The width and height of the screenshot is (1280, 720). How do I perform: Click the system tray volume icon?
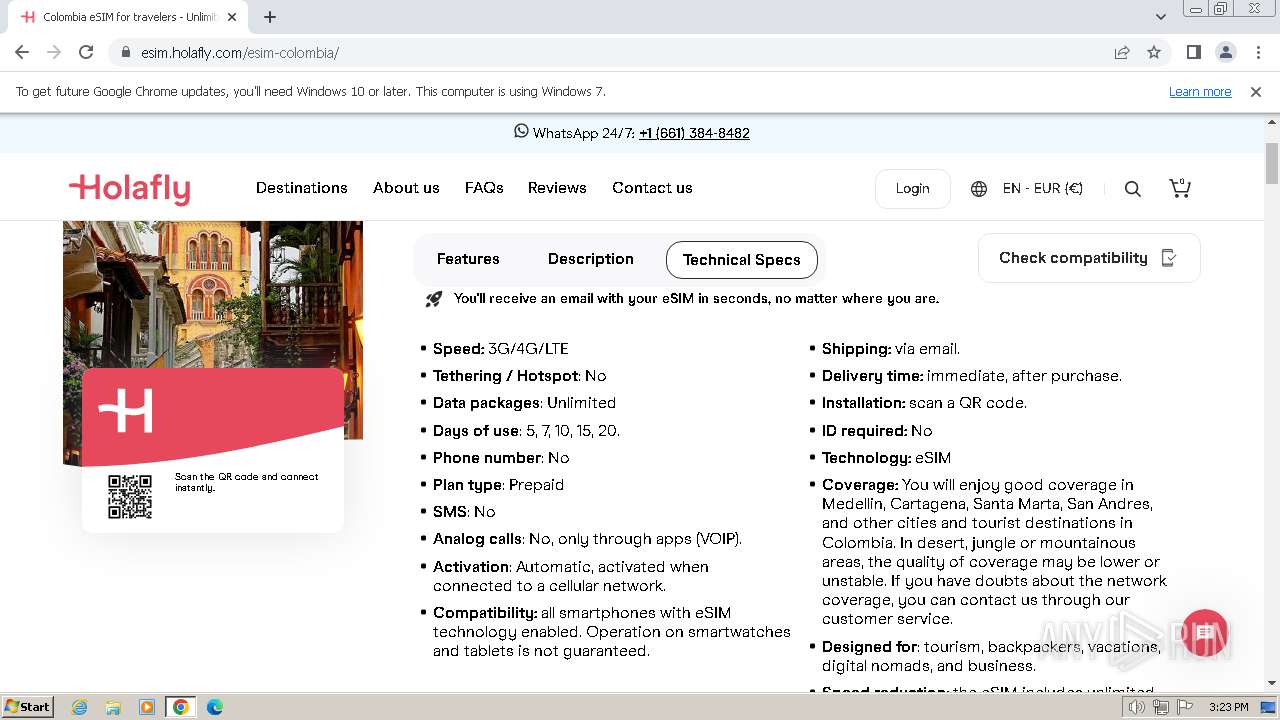(1136, 707)
